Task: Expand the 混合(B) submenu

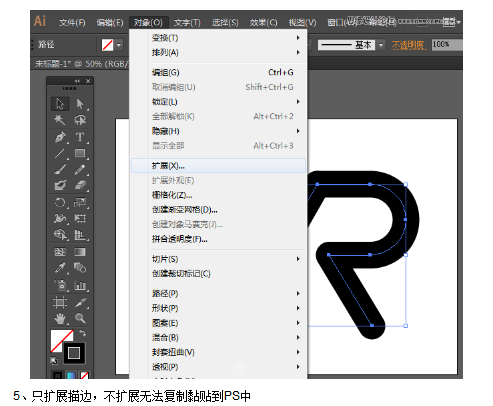Action: point(218,338)
